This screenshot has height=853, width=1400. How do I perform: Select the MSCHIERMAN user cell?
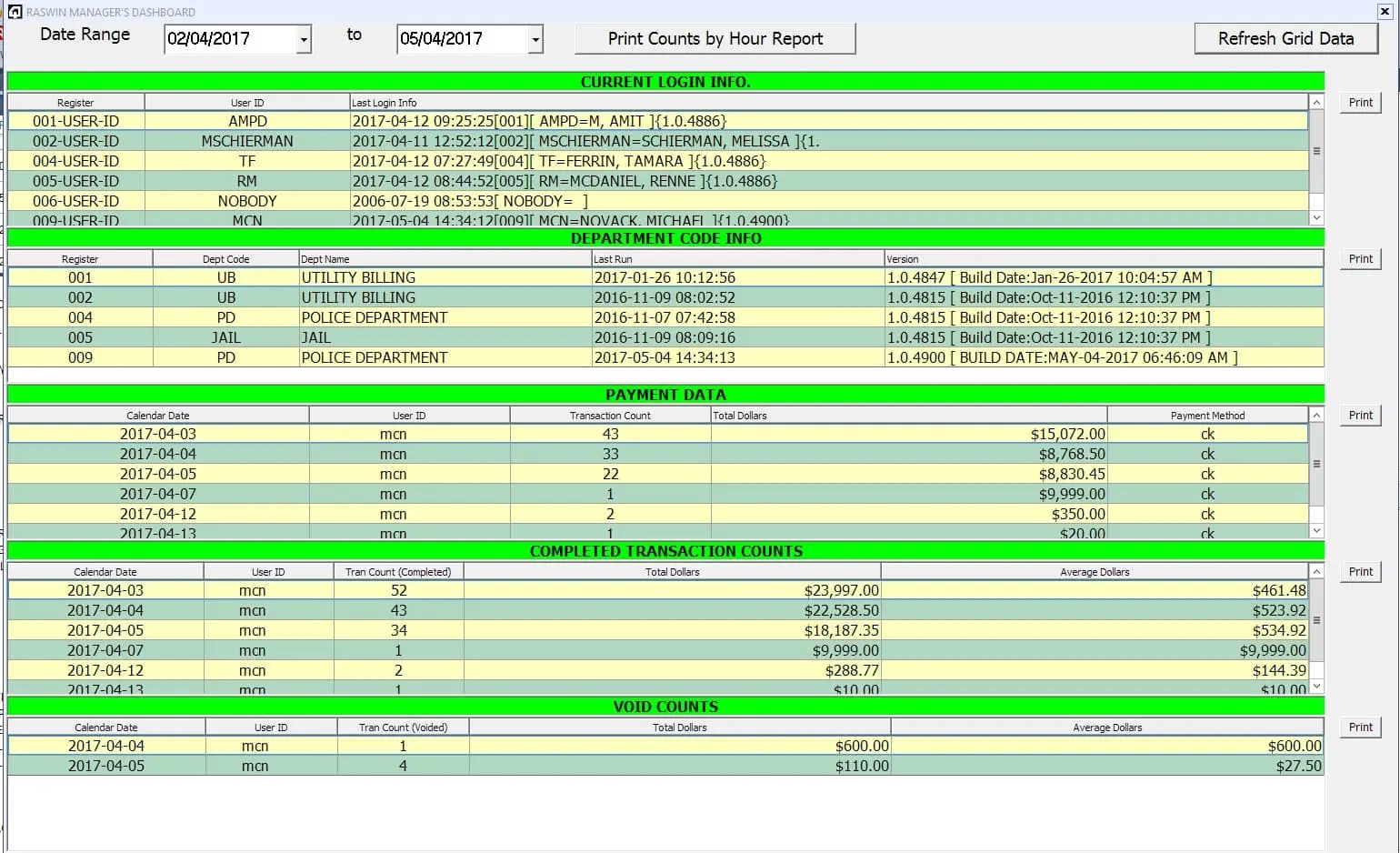(247, 141)
